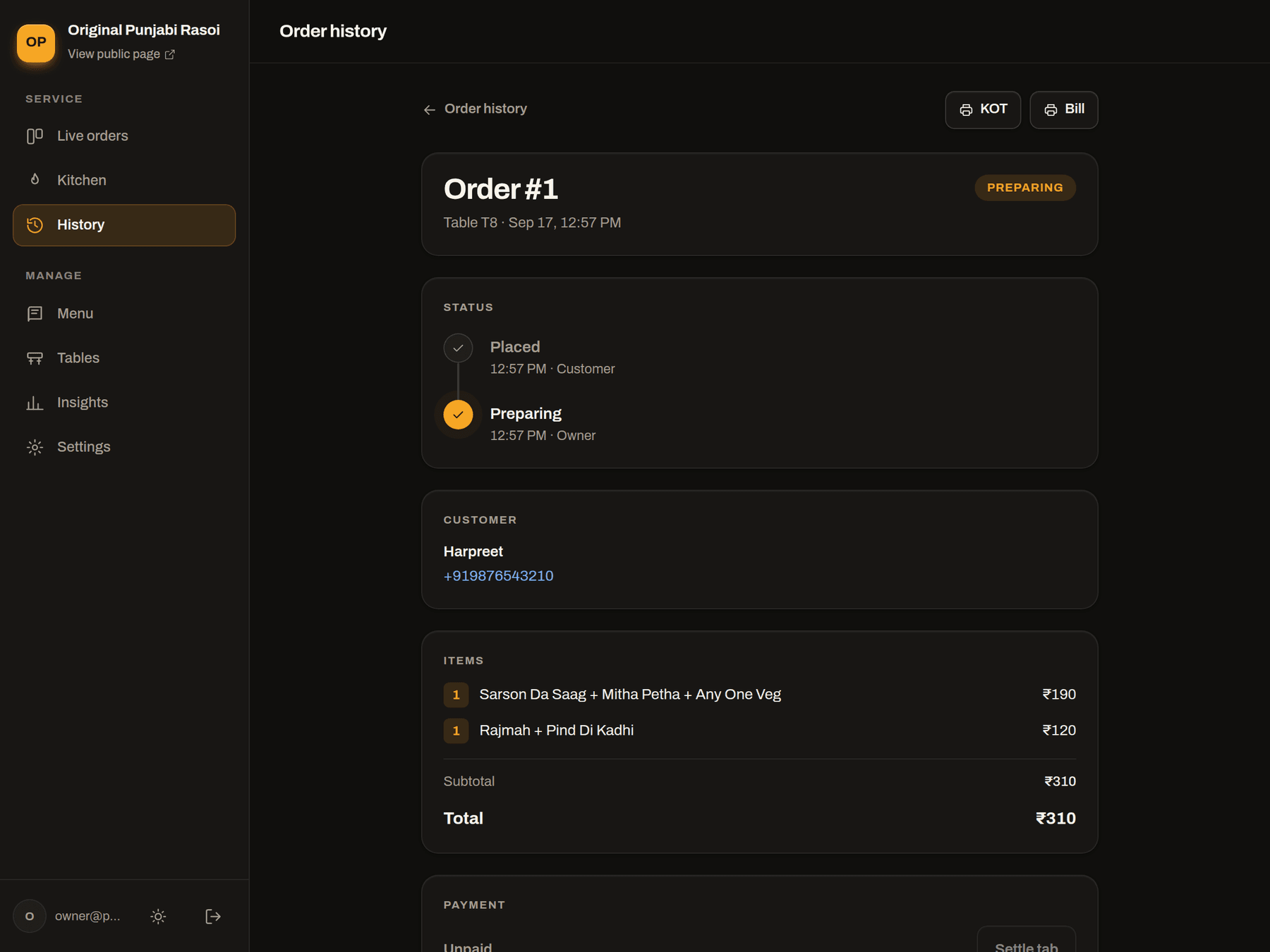Click the printer icon on Bill button
Viewport: 1270px width, 952px height.
[1051, 109]
